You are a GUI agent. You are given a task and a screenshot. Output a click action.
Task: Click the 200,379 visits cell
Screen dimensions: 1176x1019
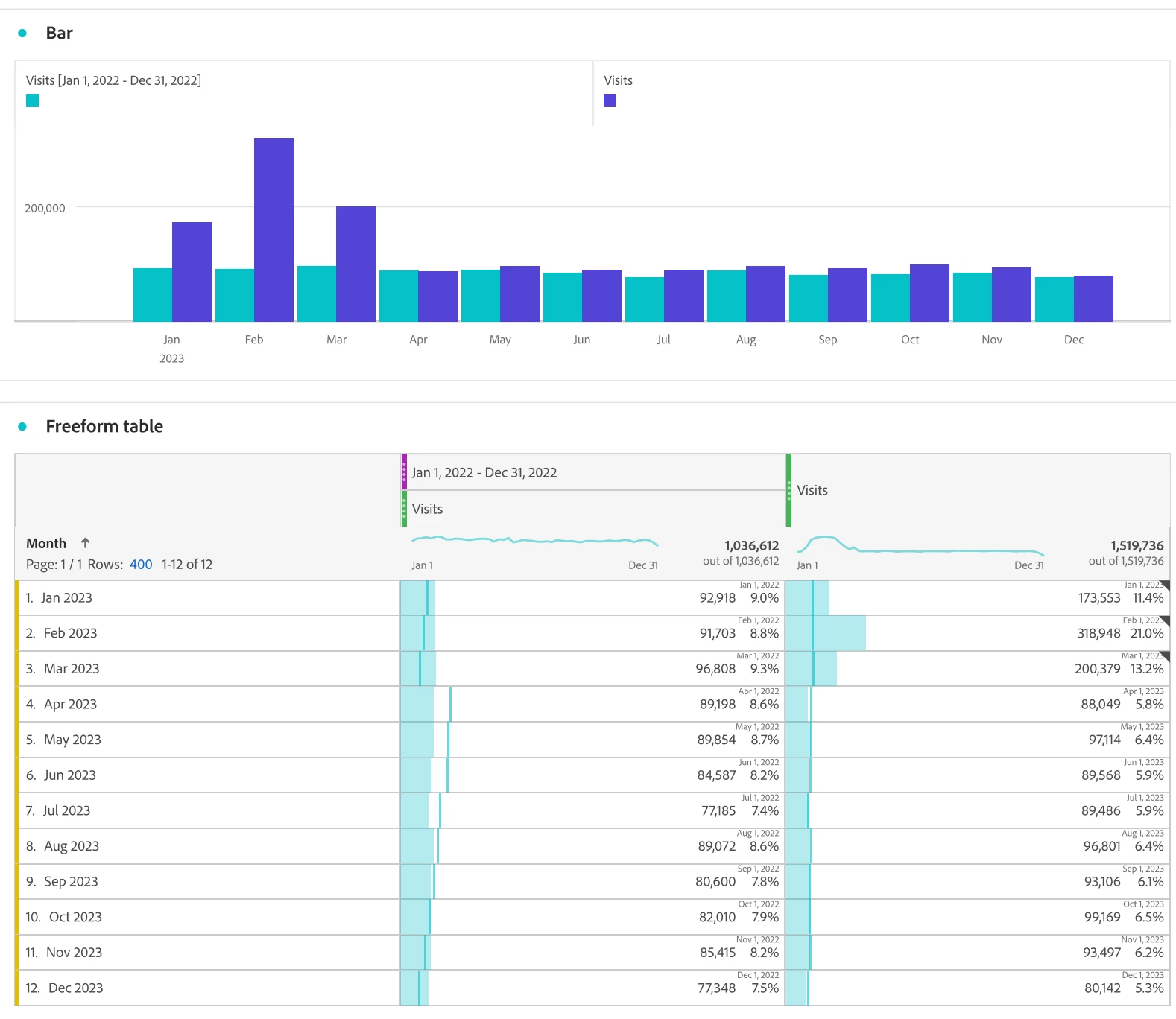click(978, 669)
